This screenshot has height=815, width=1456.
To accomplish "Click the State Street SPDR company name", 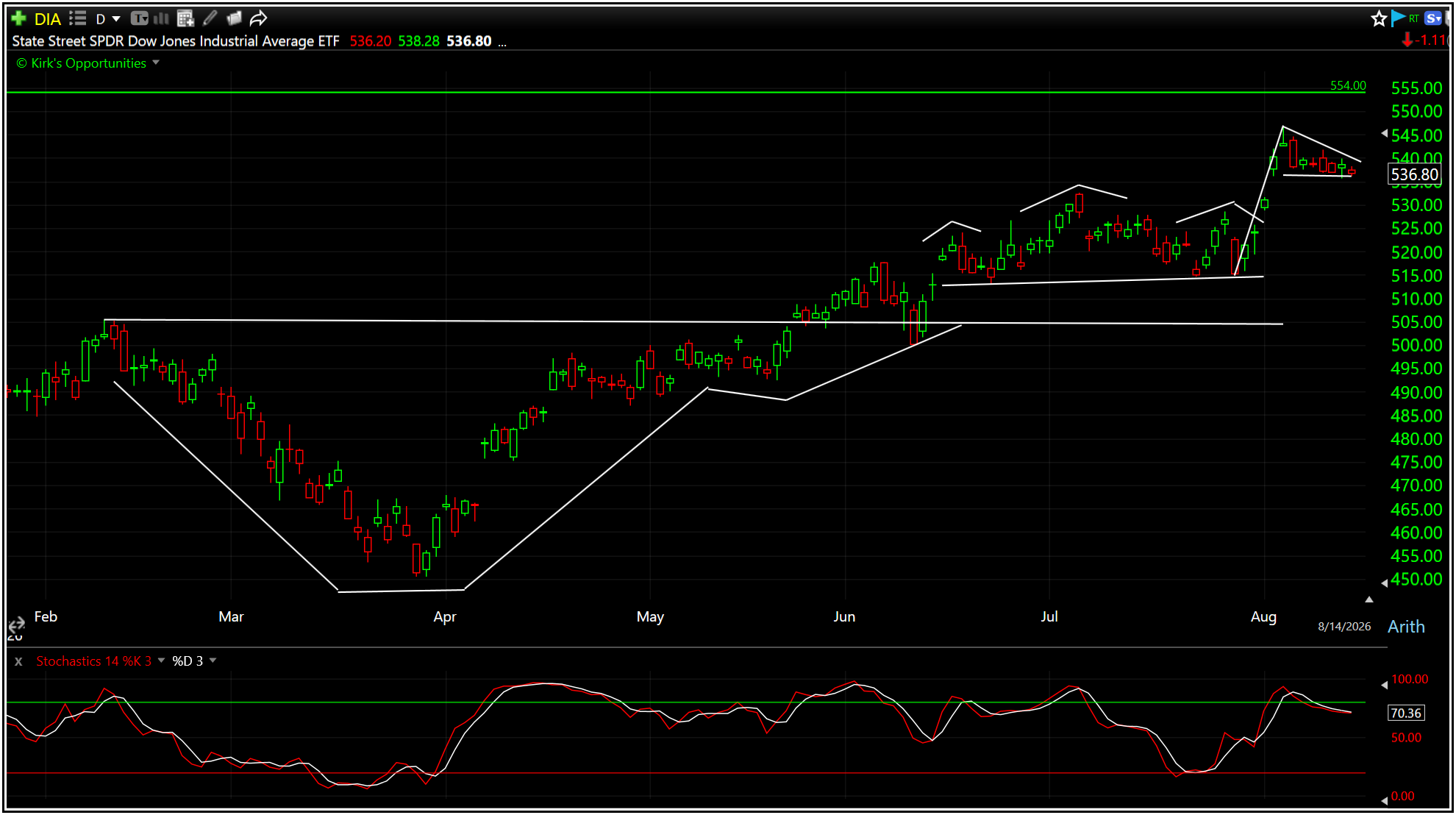I will coord(176,41).
